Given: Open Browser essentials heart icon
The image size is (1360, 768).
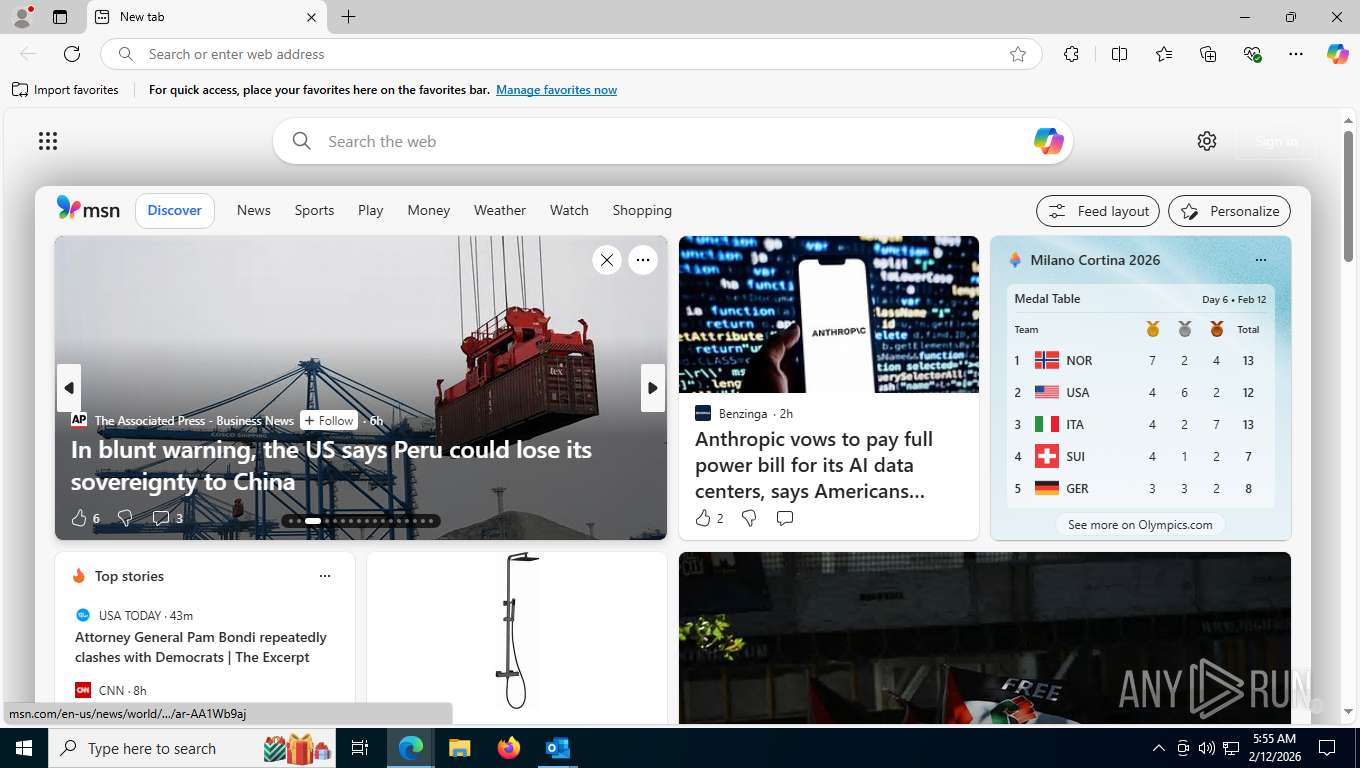Looking at the screenshot, I should click(x=1252, y=54).
